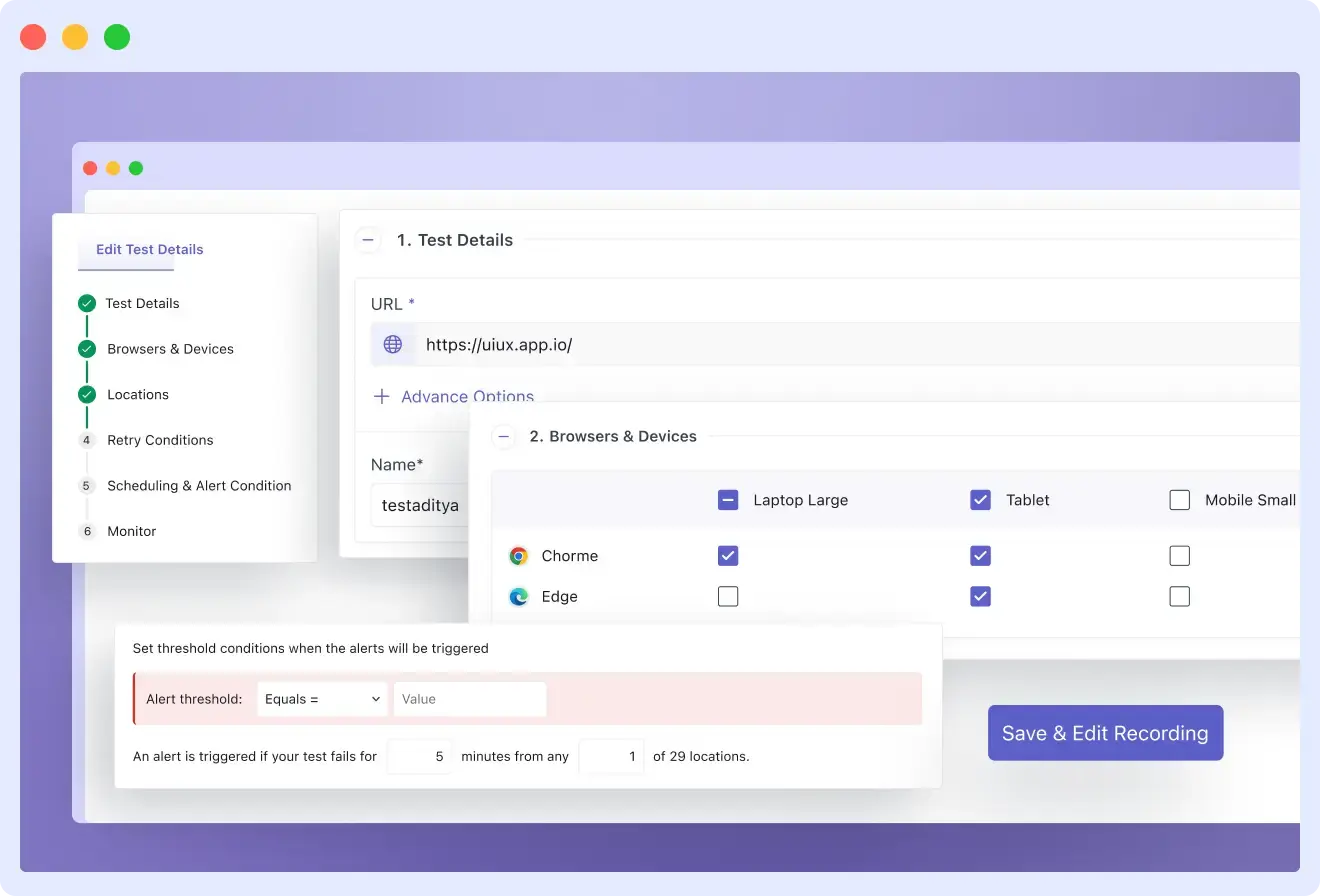
Task: Uncheck the Tablet column checkbox
Action: [981, 500]
